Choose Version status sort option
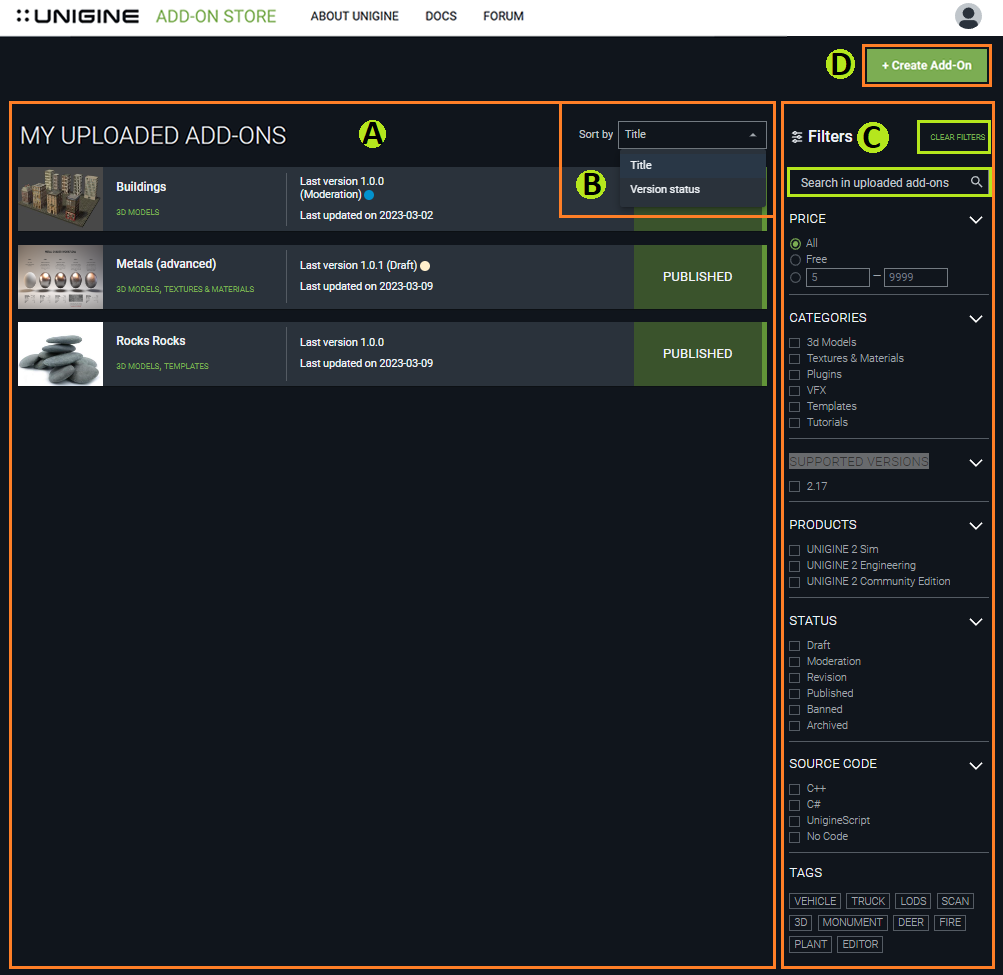This screenshot has width=1003, height=975. click(693, 189)
